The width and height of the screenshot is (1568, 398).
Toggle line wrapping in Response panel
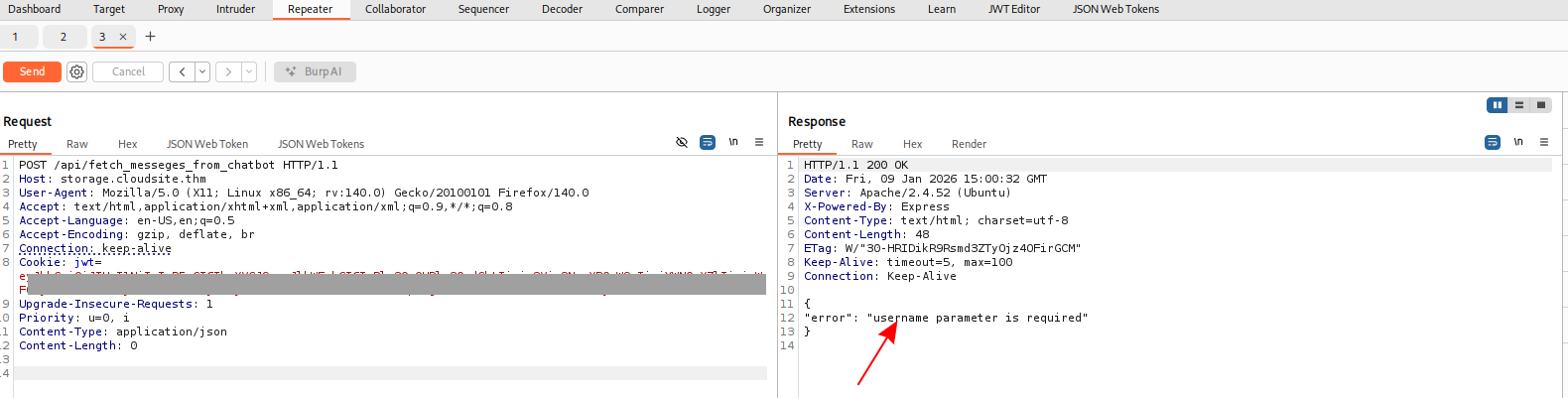pyautogui.click(x=1493, y=143)
